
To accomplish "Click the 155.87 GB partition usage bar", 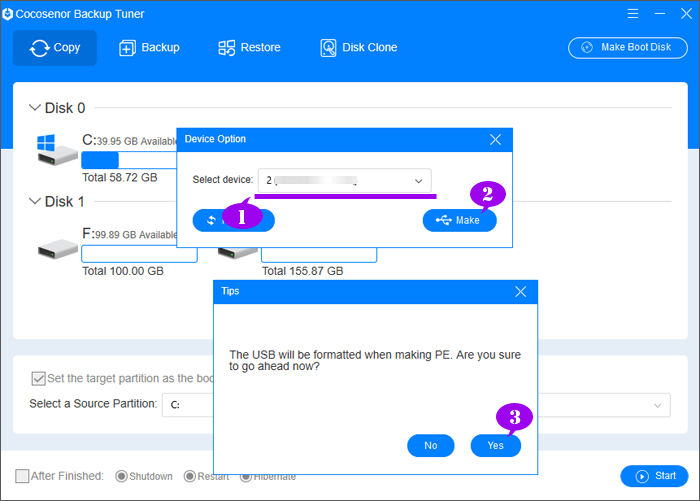I will point(319,255).
